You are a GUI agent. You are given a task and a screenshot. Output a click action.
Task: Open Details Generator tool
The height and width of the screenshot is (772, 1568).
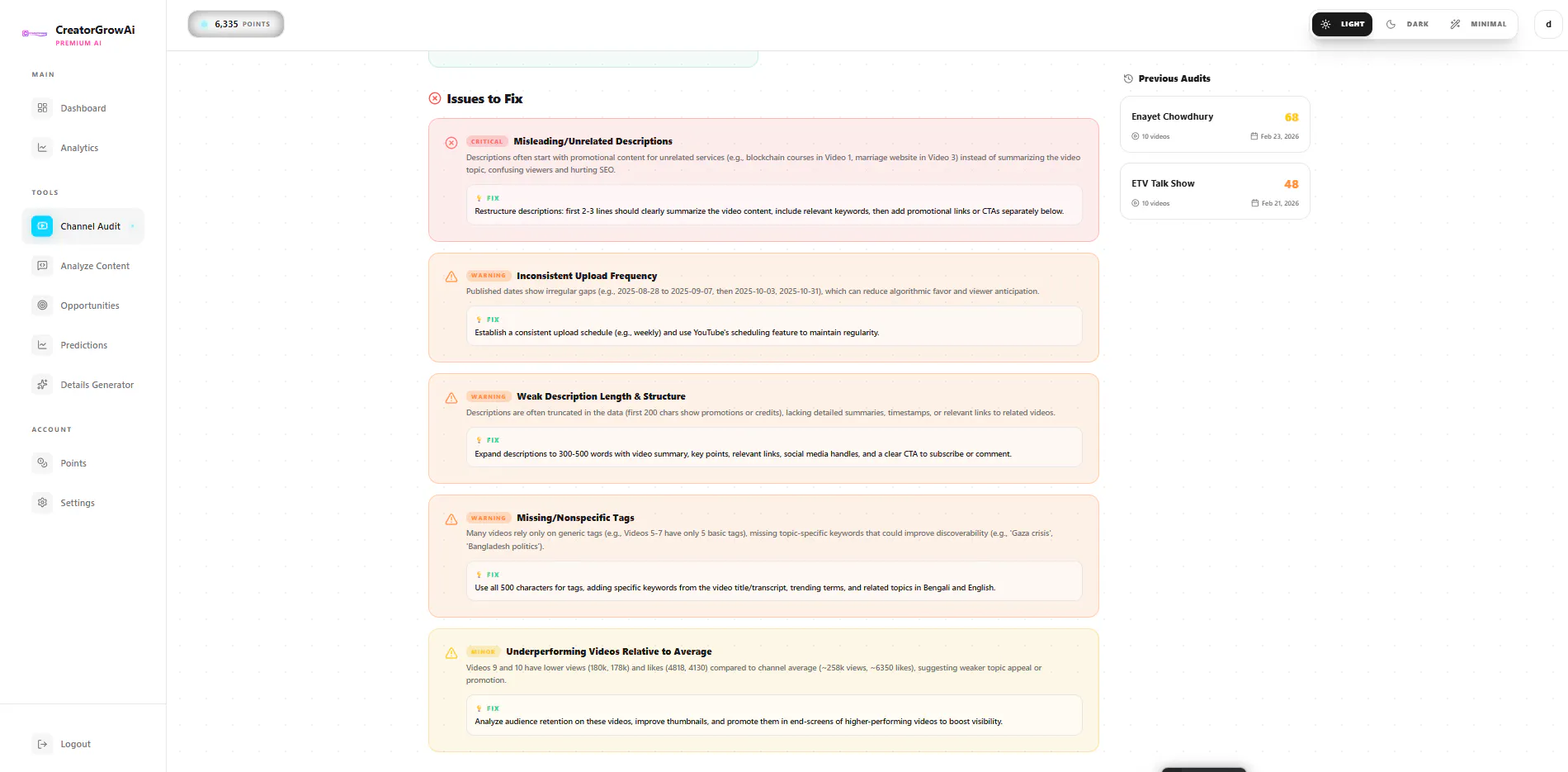click(83, 385)
